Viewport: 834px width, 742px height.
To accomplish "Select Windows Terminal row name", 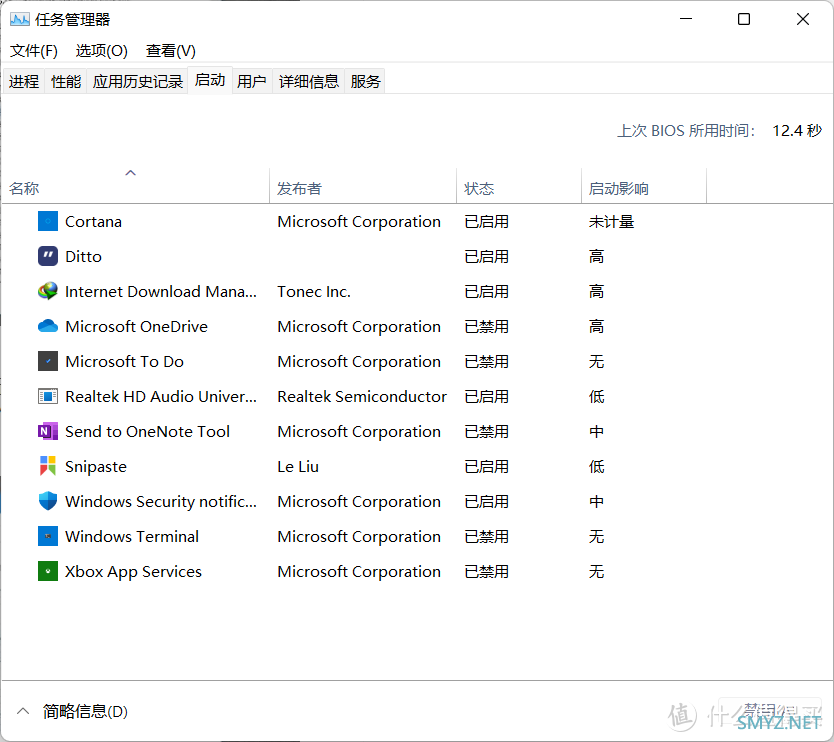I will click(132, 536).
